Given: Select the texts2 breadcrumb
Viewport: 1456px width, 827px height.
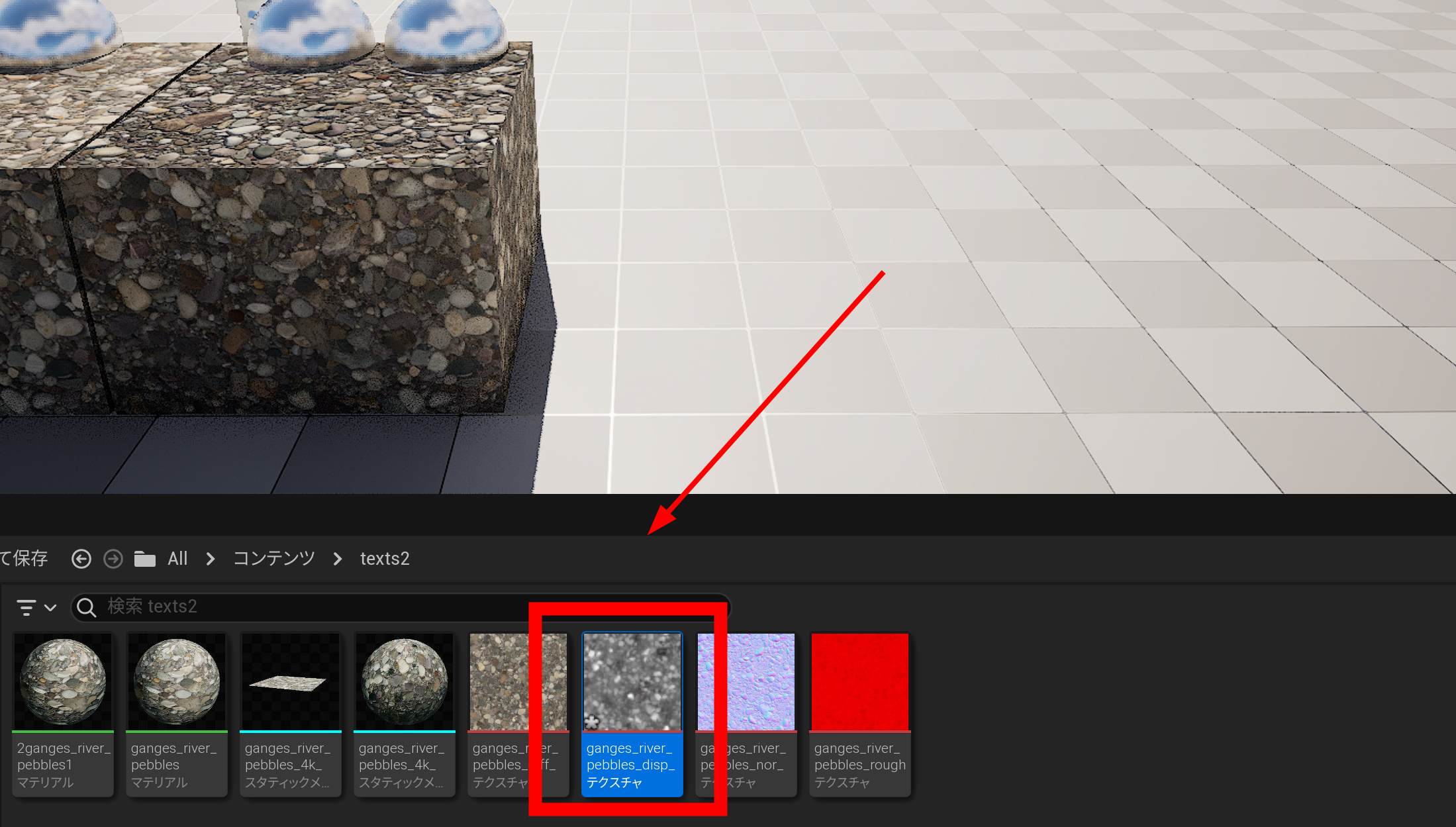Looking at the screenshot, I should tap(385, 559).
